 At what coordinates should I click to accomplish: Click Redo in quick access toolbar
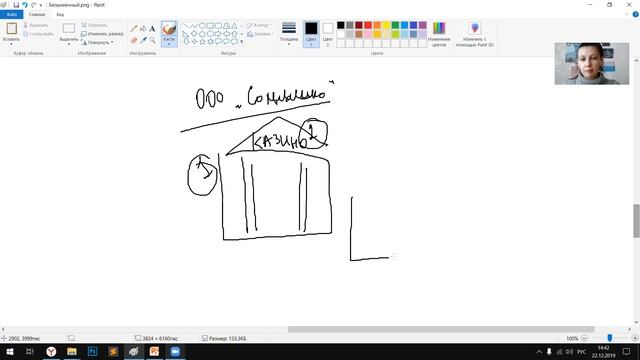coord(33,5)
